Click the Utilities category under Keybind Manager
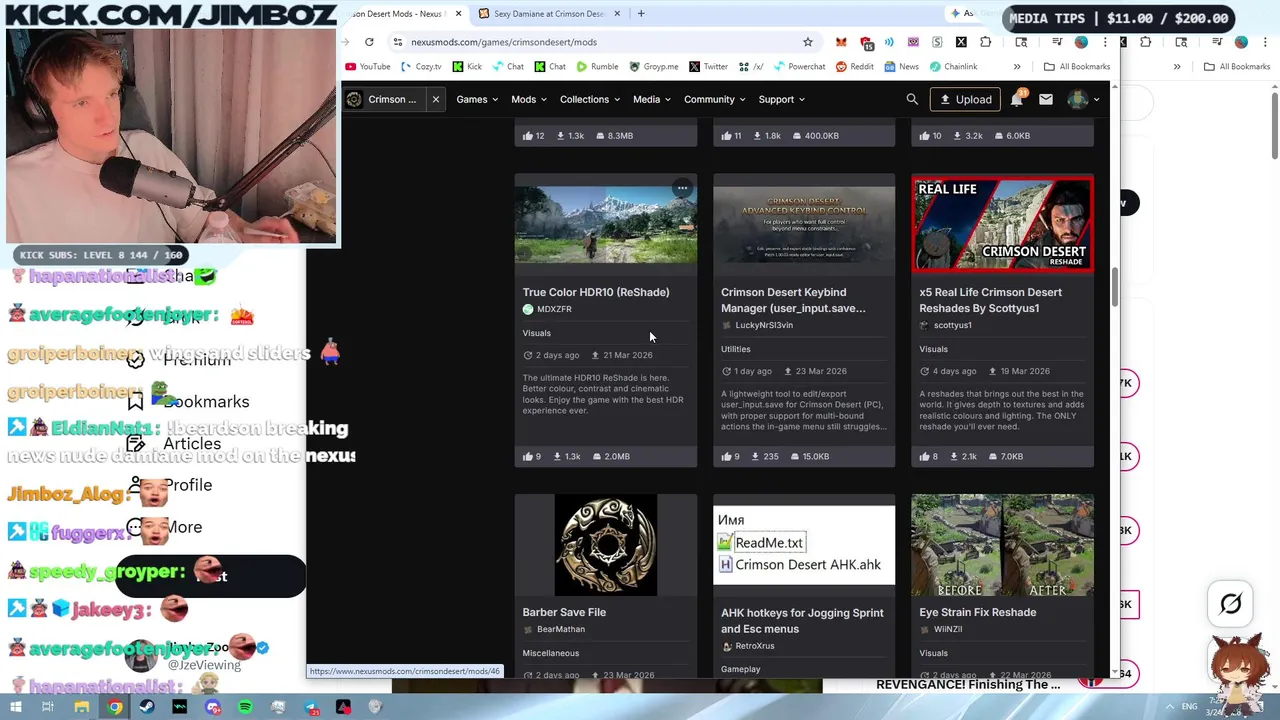The width and height of the screenshot is (1280, 720). (735, 349)
